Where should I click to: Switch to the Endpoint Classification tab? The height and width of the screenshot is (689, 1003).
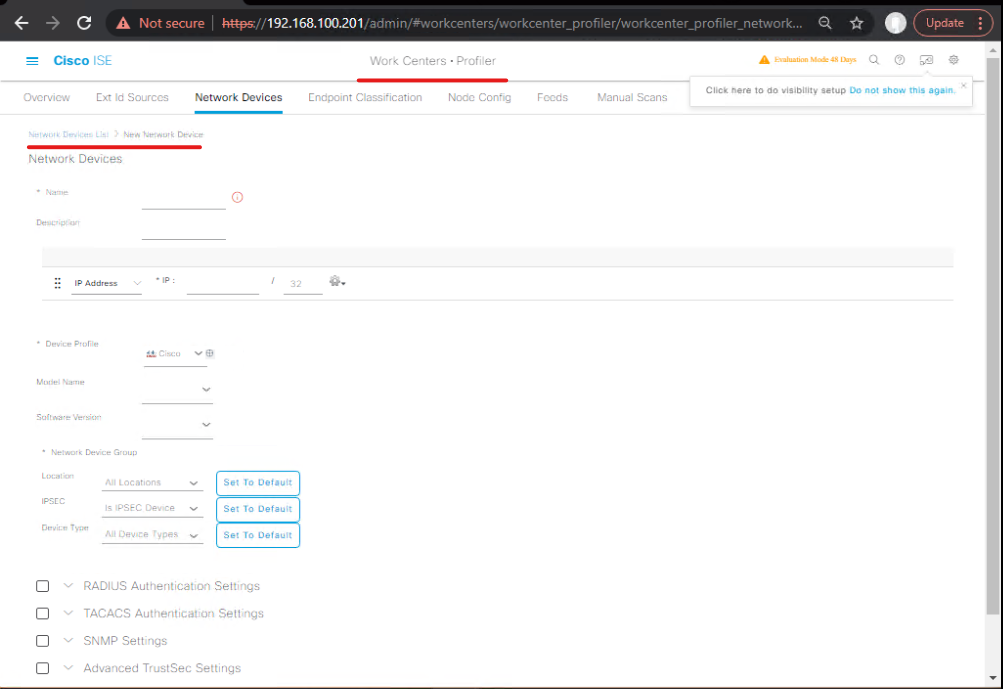365,97
